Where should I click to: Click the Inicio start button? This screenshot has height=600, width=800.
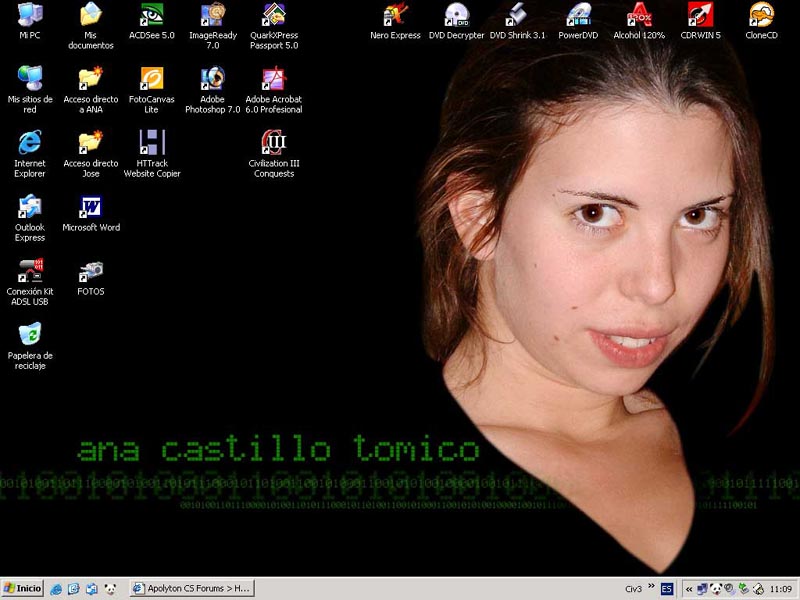click(x=23, y=589)
